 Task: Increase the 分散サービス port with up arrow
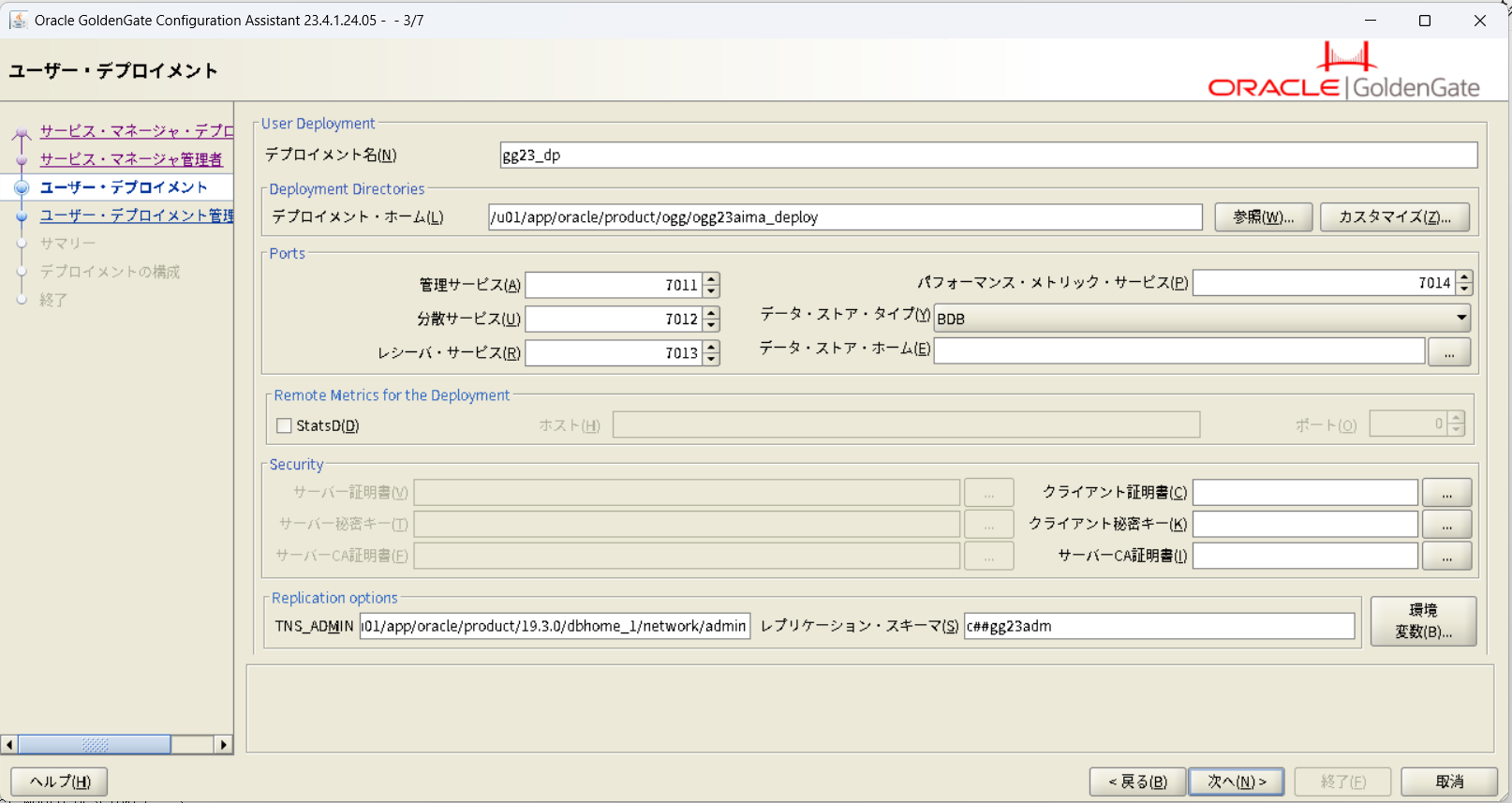click(x=711, y=313)
